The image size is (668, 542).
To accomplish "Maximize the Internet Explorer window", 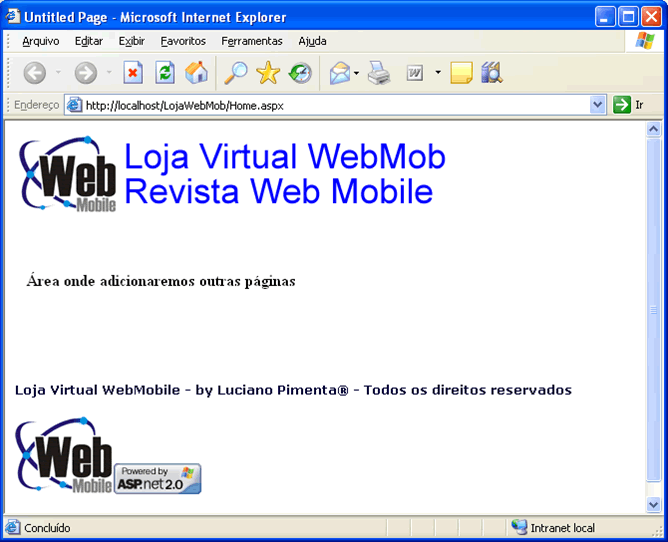I will click(x=628, y=17).
